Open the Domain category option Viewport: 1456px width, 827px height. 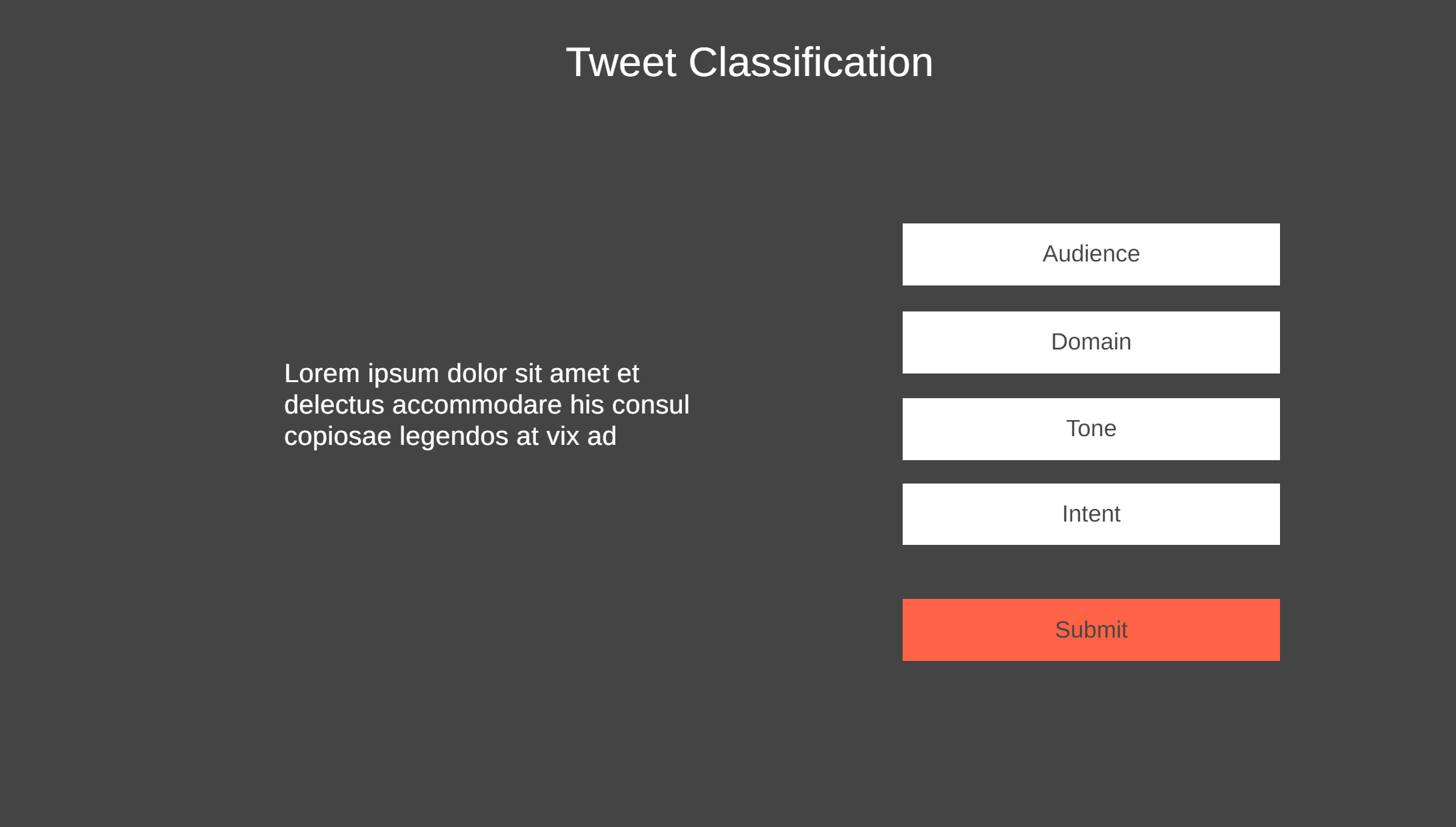pos(1091,342)
